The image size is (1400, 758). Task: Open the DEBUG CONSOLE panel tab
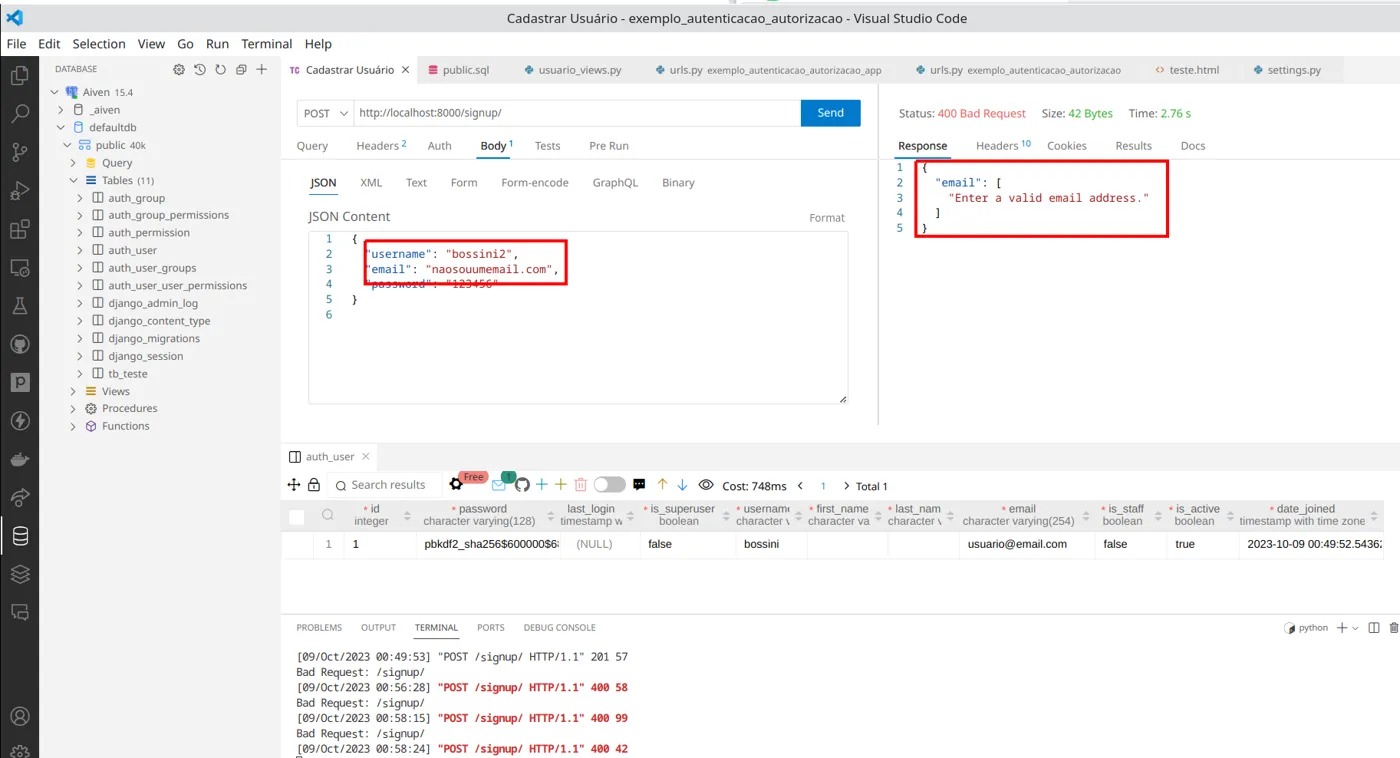(x=559, y=628)
